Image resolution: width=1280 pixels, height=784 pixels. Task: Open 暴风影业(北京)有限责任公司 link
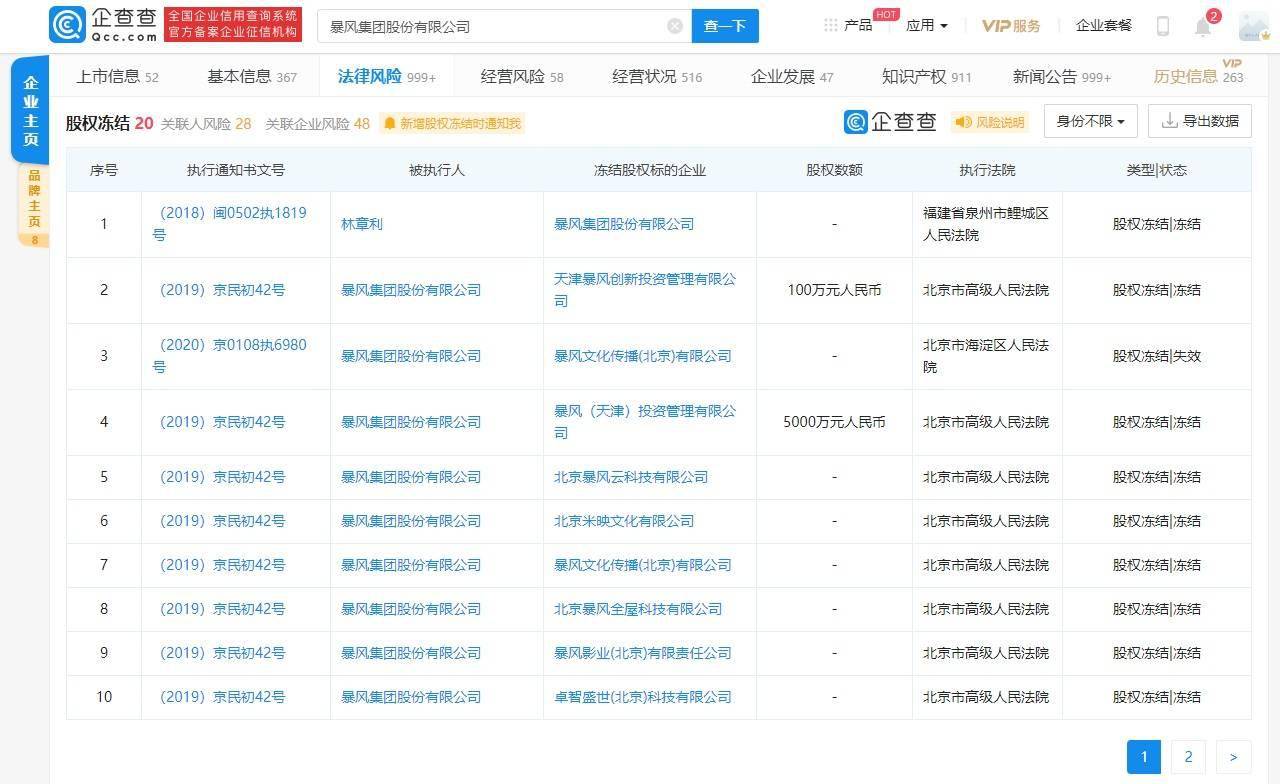(x=643, y=653)
